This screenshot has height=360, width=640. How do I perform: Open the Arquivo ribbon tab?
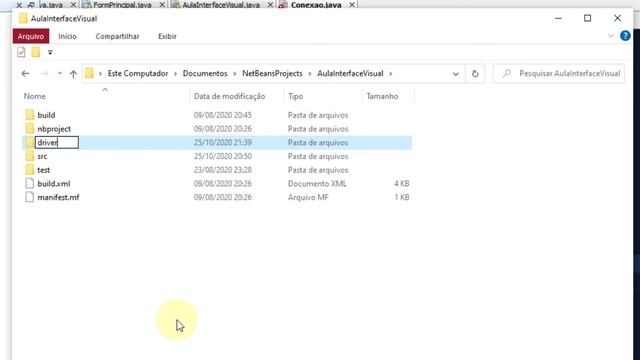(x=31, y=36)
